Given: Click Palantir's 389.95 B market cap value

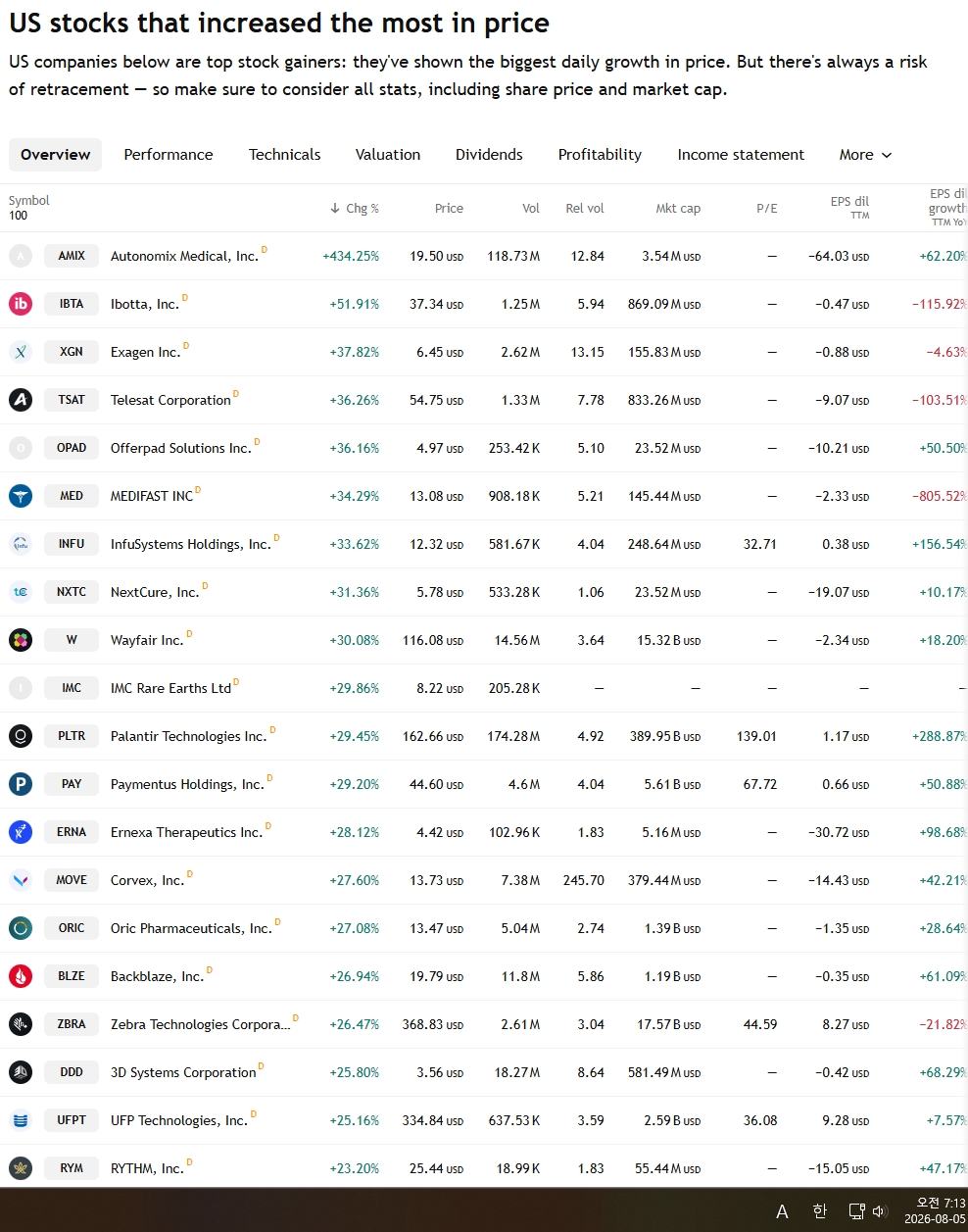Looking at the screenshot, I should tap(665, 736).
